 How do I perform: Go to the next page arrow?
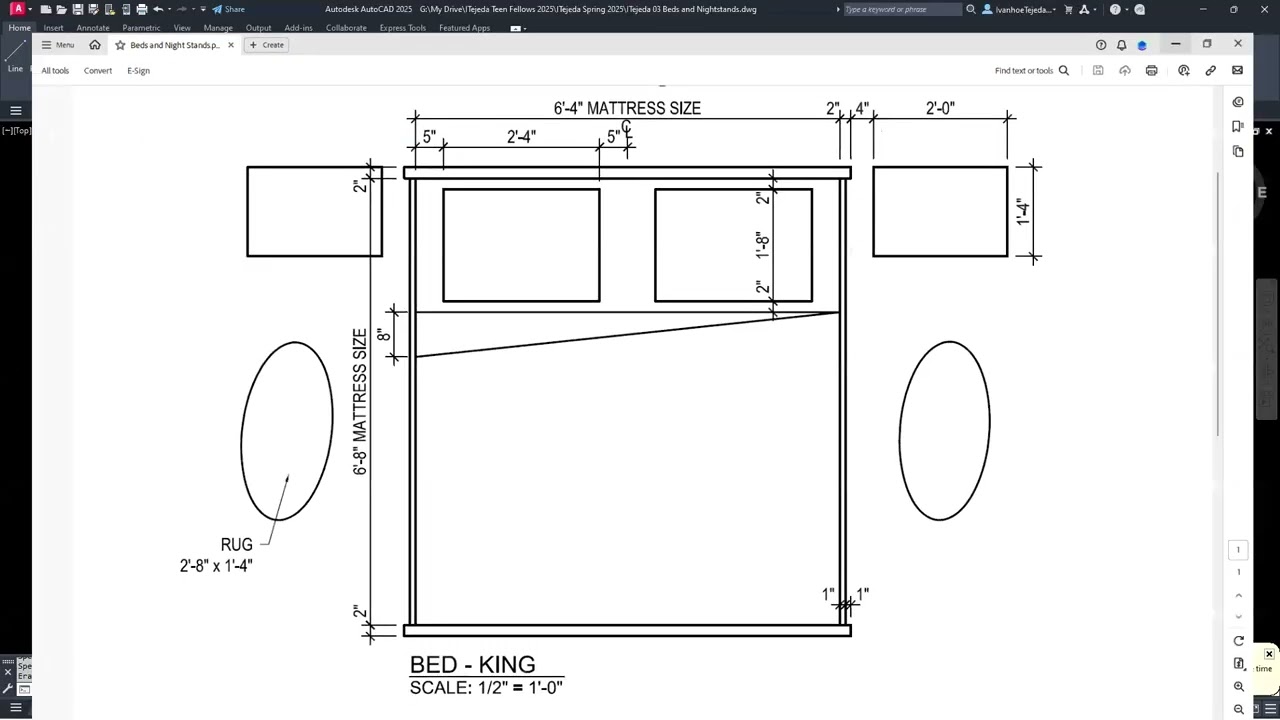[x=1239, y=617]
